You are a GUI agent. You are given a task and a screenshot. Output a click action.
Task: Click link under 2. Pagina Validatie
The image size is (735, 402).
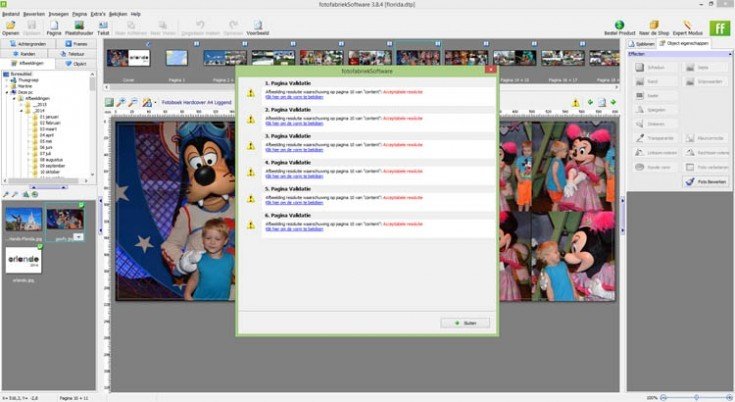[x=294, y=123]
